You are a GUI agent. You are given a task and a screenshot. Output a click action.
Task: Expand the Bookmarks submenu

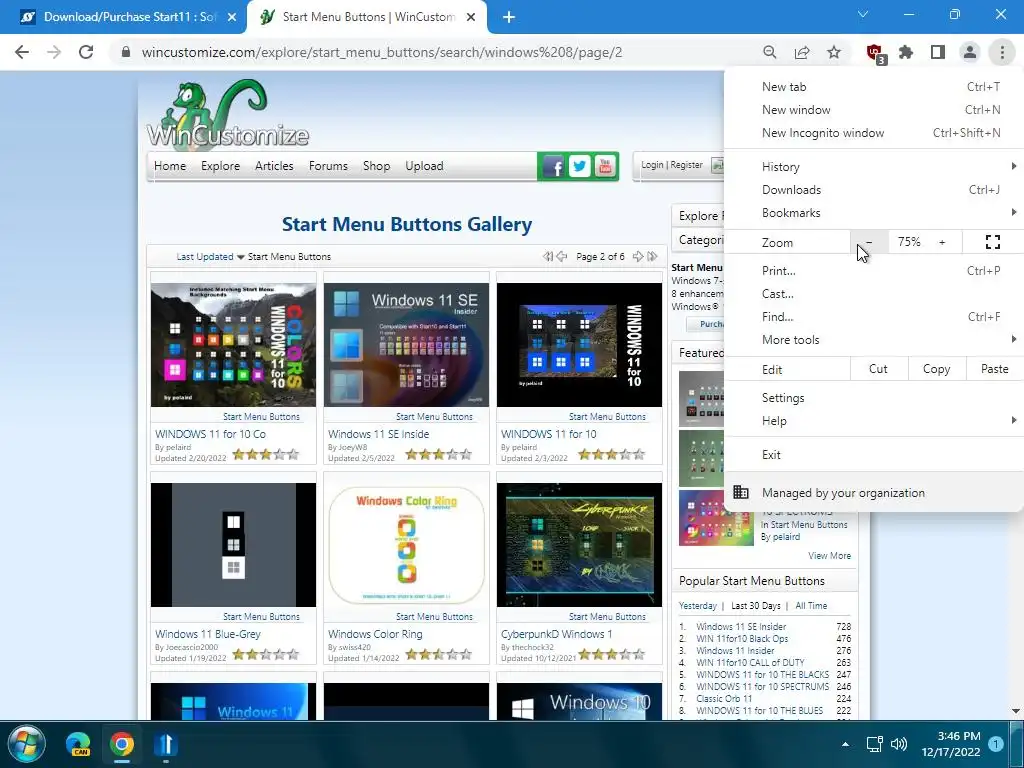(875, 213)
